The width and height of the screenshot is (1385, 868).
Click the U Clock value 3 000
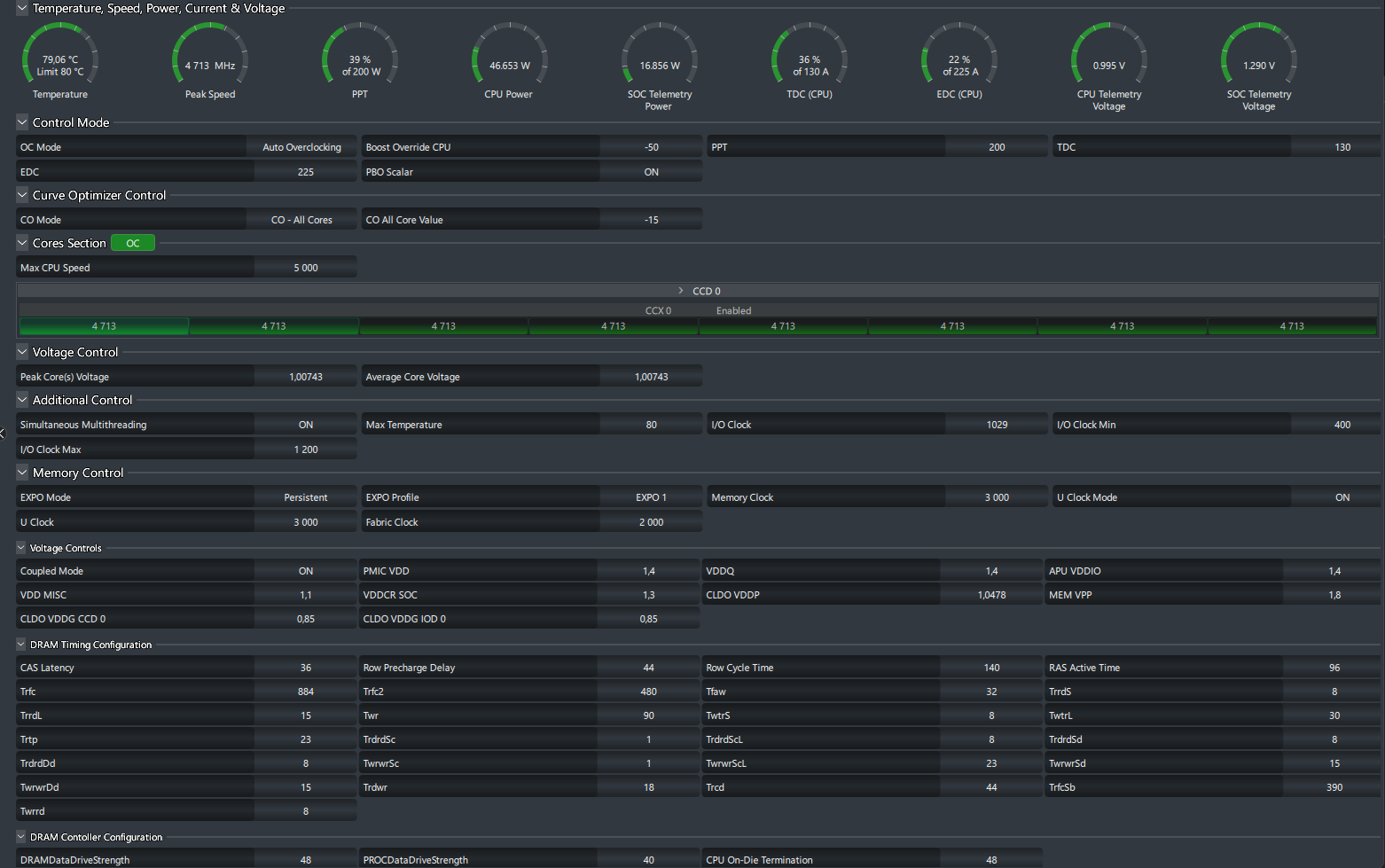306,522
